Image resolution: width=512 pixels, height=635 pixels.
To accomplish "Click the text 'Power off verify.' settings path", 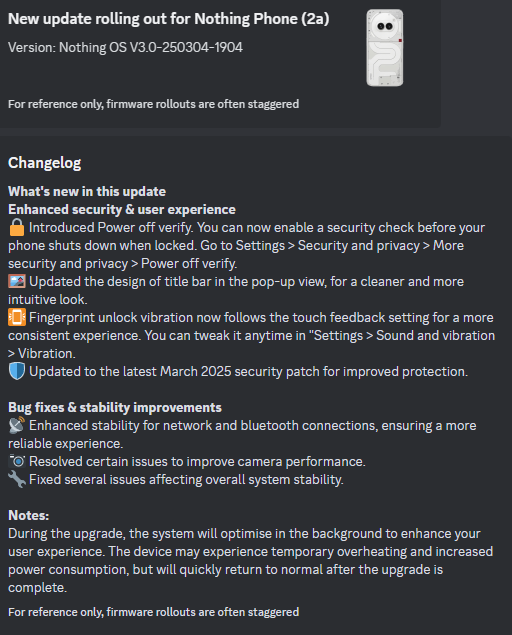I will [x=189, y=264].
